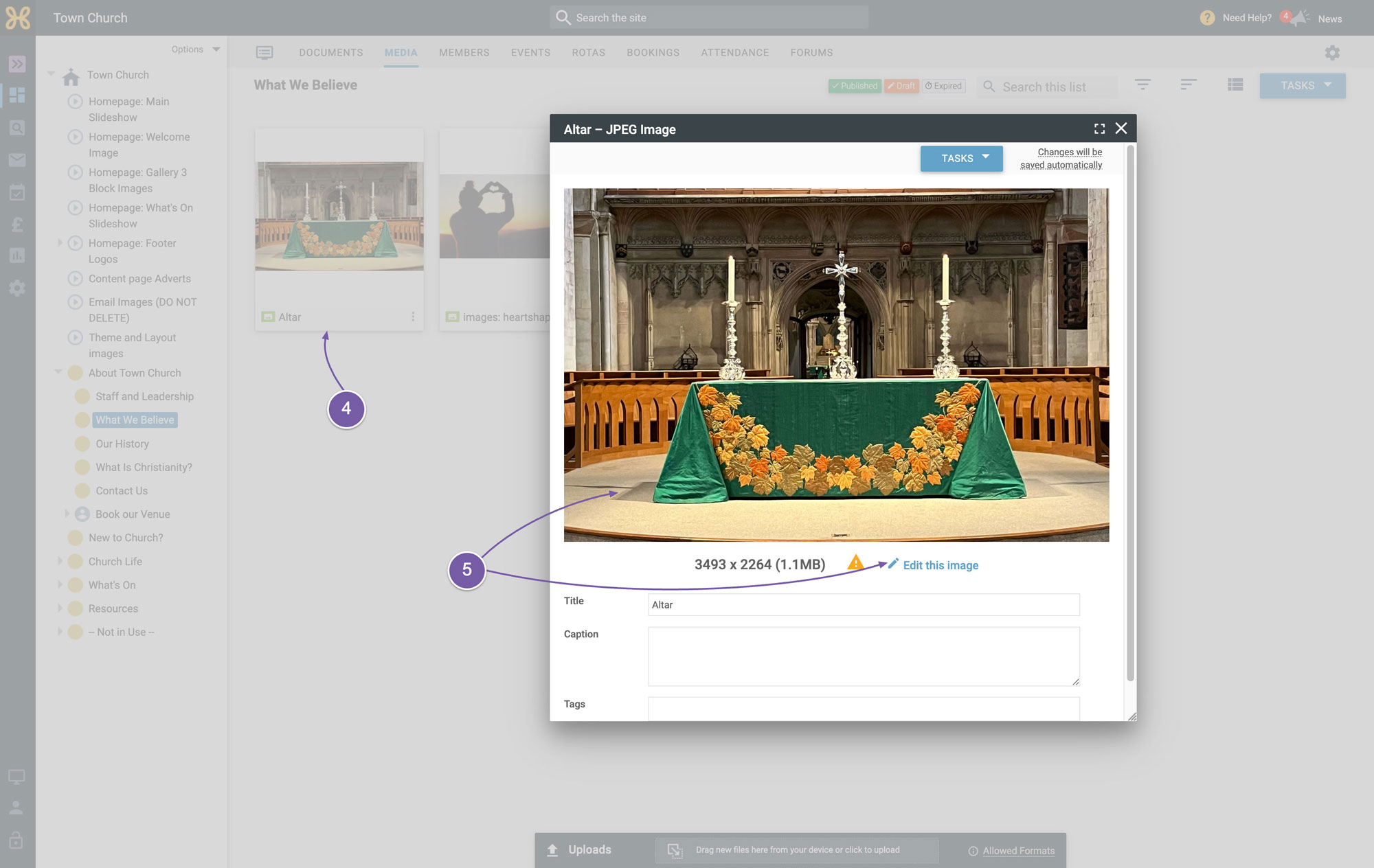The width and height of the screenshot is (1374, 868).
Task: Click the page content icon beside Documents
Action: pos(264,53)
